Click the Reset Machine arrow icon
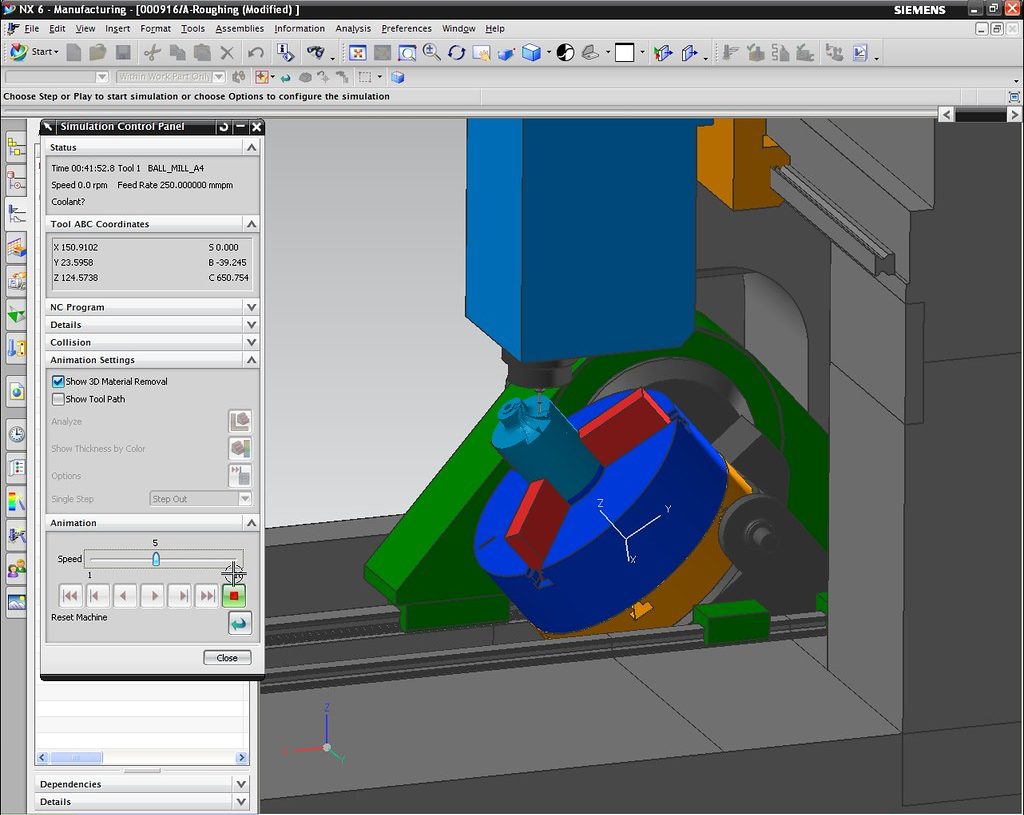The width and height of the screenshot is (1024, 815). 239,624
